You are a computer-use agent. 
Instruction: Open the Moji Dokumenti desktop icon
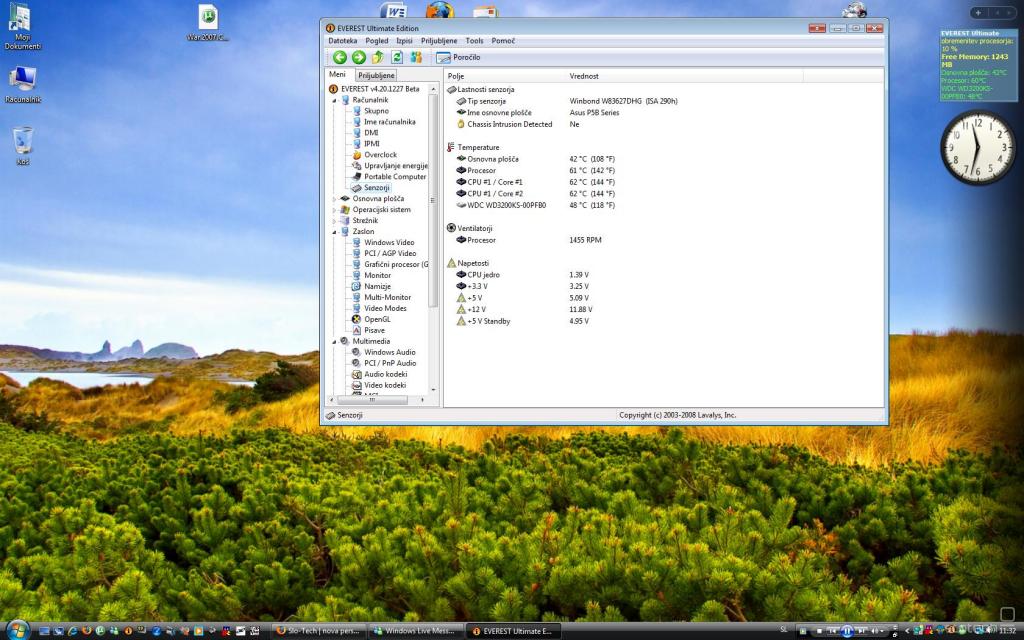(x=22, y=27)
